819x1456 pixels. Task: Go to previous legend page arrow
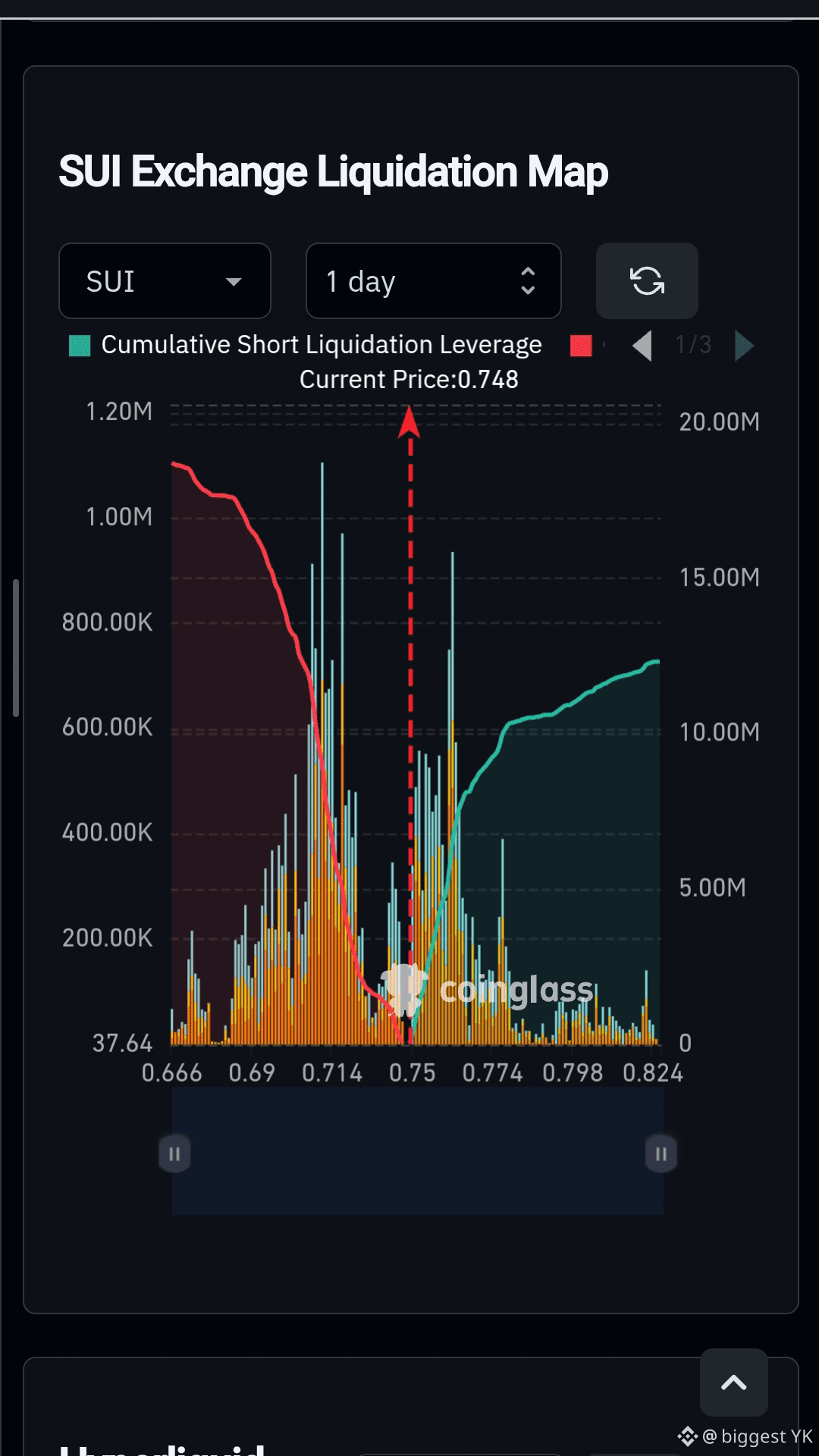642,346
